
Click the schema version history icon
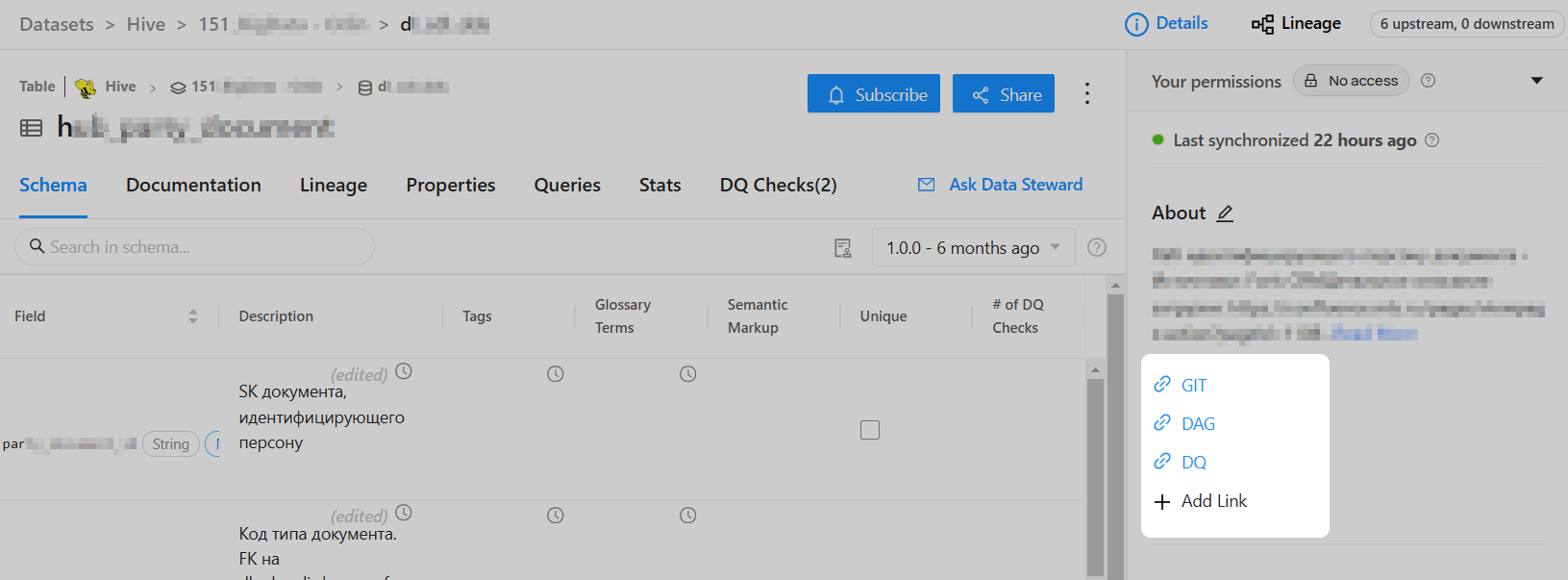[843, 248]
